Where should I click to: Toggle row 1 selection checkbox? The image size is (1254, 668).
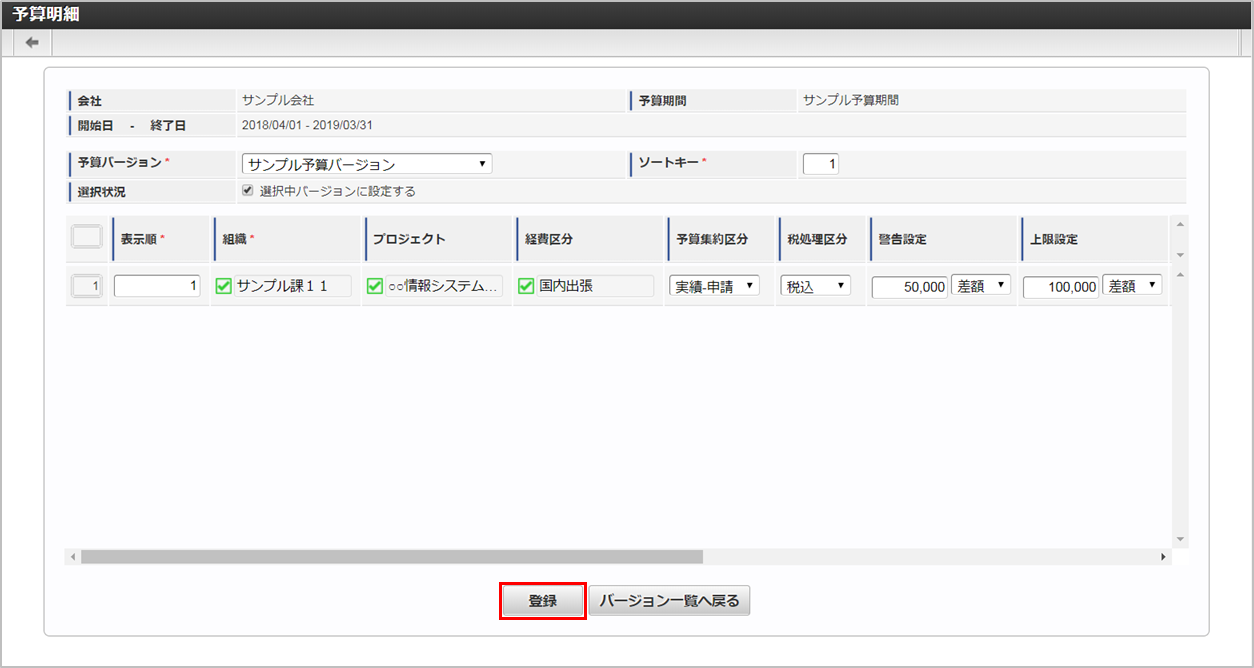coord(87,286)
